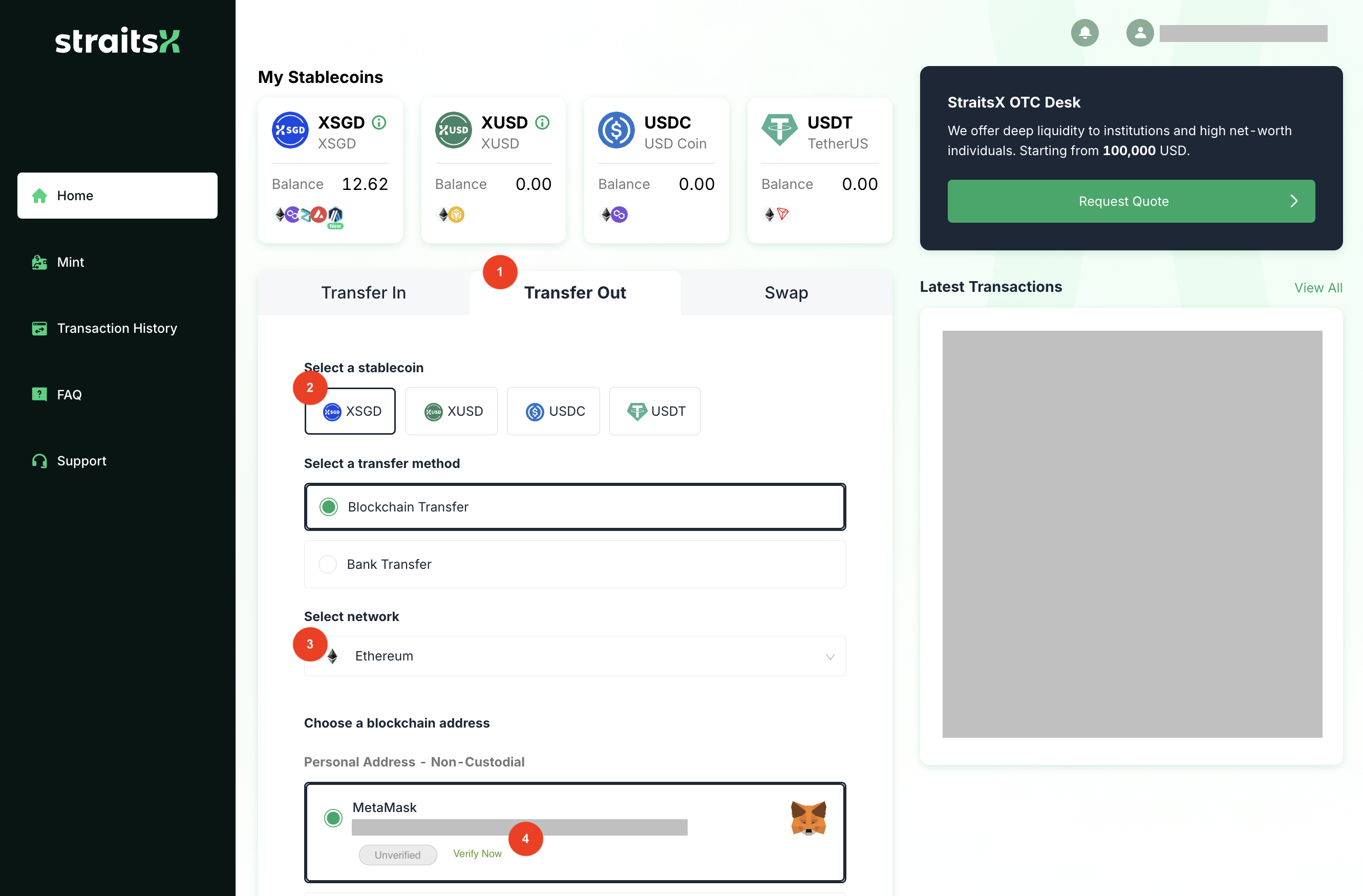Open the user profile avatar icon
The width and height of the screenshot is (1363, 896).
pyautogui.click(x=1140, y=33)
